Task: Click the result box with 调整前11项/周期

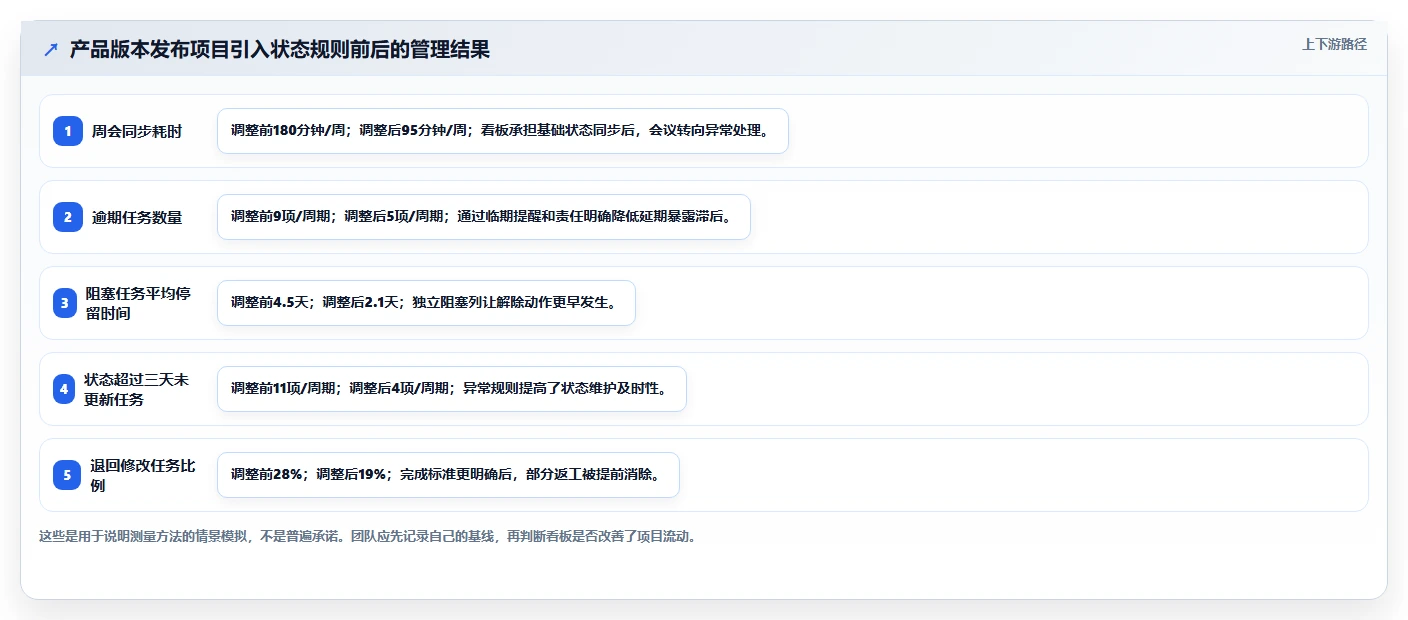Action: (452, 389)
